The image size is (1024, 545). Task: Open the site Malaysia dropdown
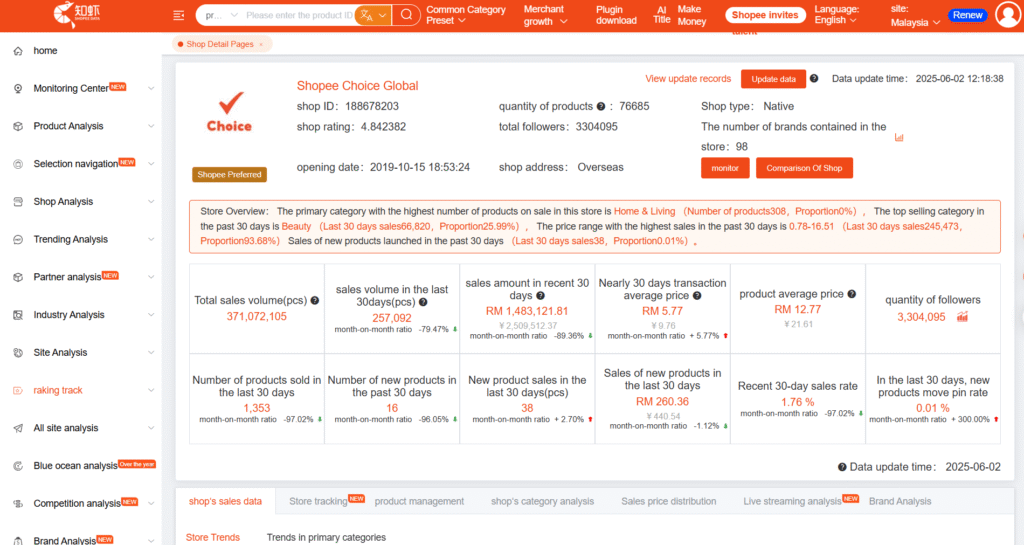pos(915,16)
